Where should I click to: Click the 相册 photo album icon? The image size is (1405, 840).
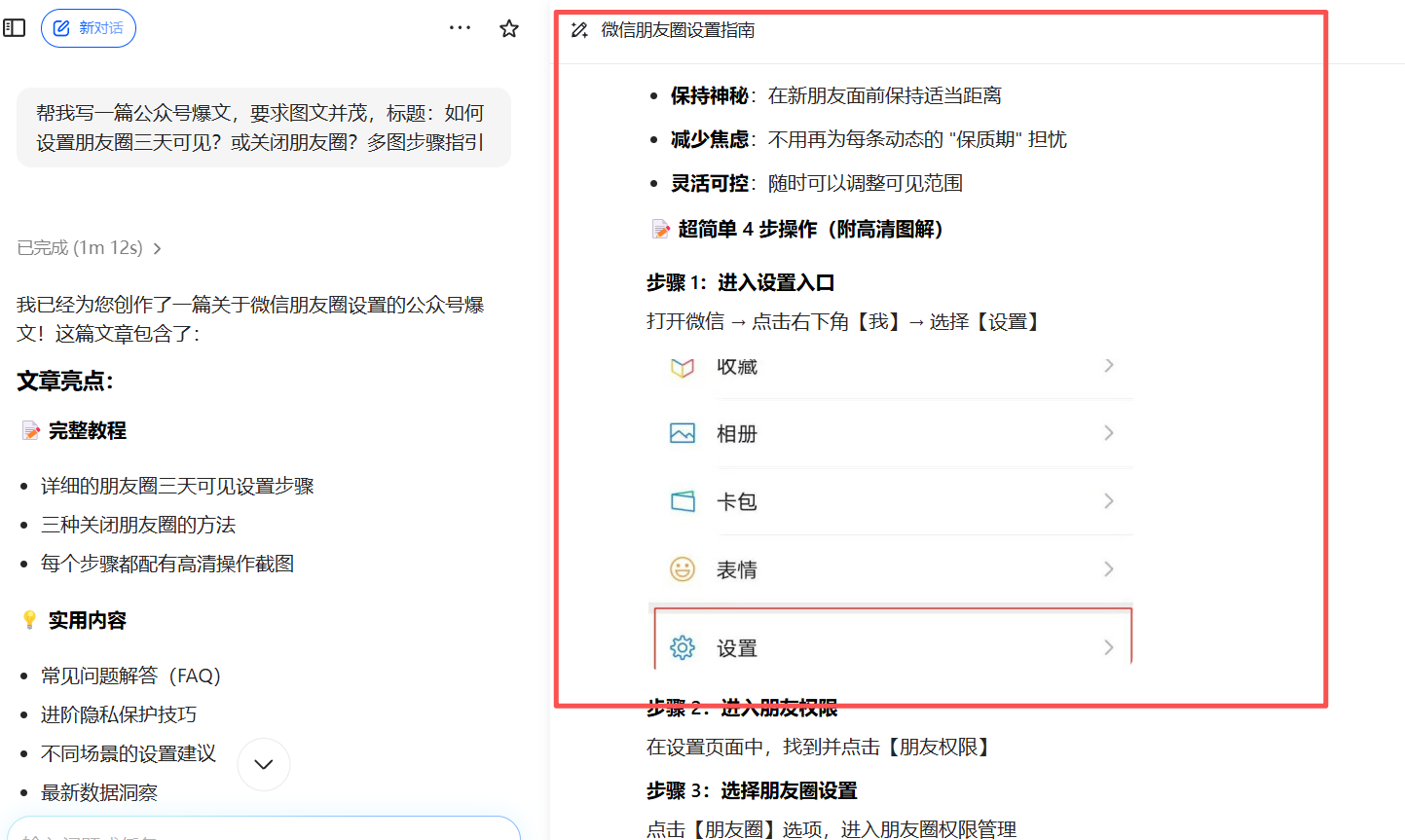point(683,433)
